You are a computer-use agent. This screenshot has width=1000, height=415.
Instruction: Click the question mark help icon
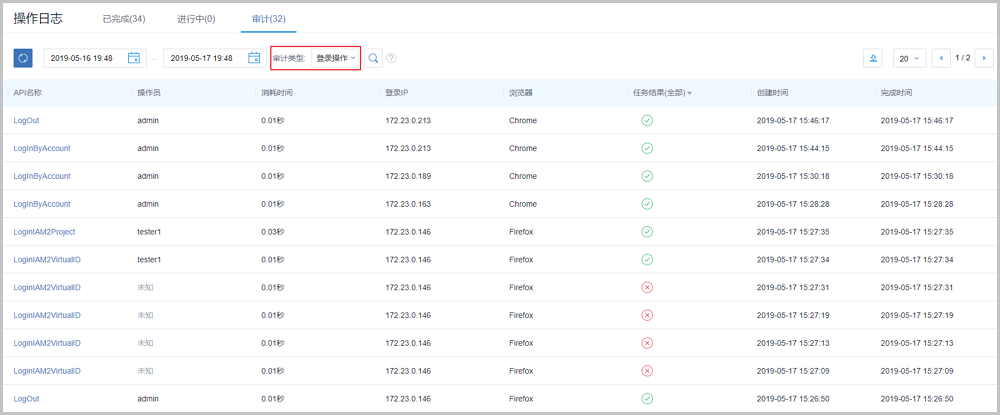point(391,58)
